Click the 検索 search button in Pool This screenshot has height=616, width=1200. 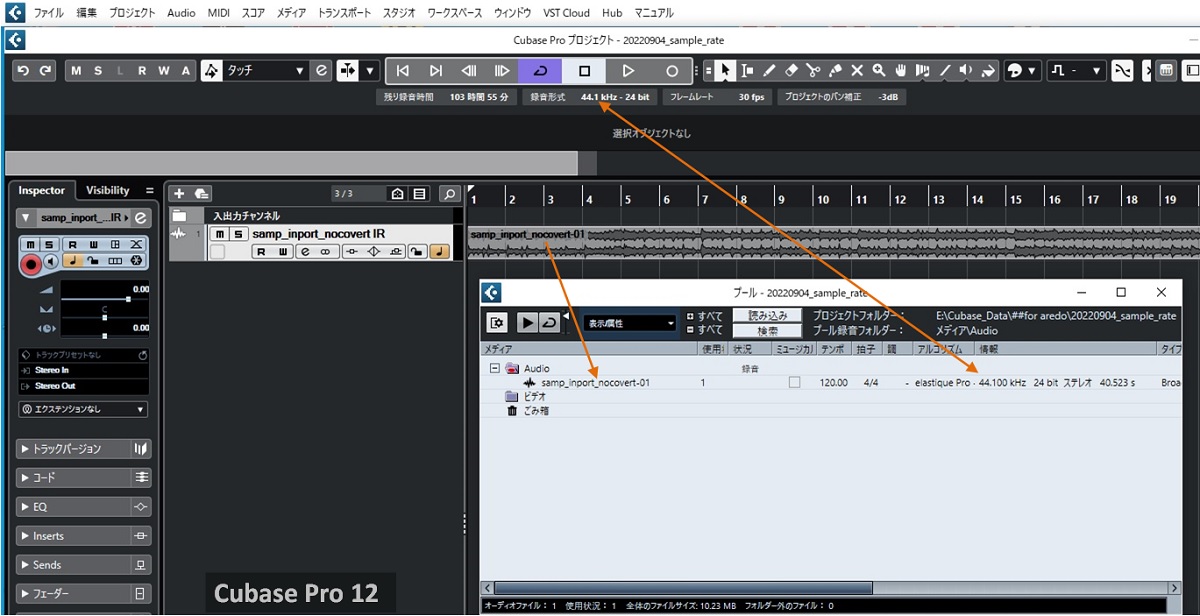point(768,331)
